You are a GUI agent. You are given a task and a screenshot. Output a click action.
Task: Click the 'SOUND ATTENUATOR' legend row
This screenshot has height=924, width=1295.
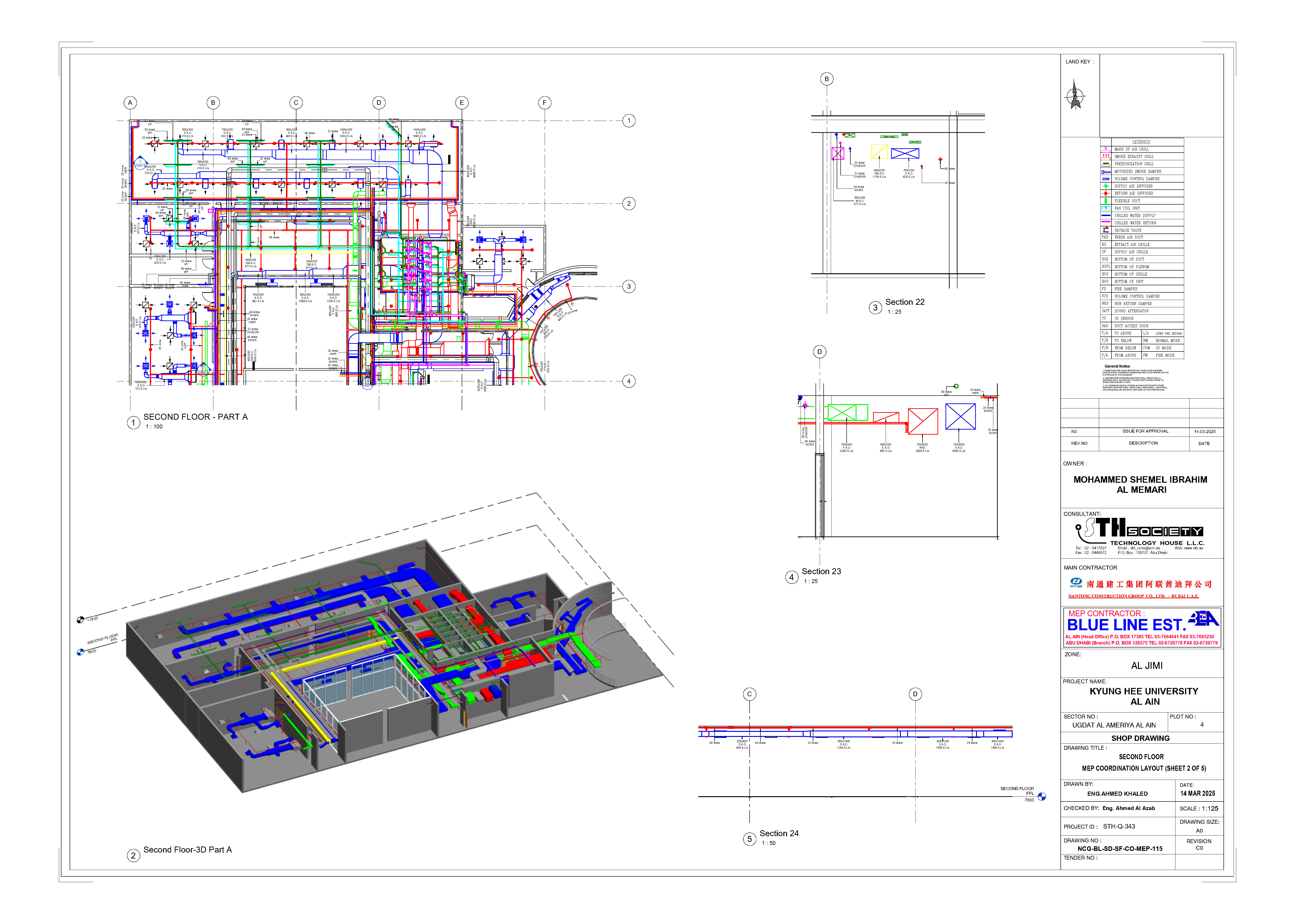click(1142, 311)
